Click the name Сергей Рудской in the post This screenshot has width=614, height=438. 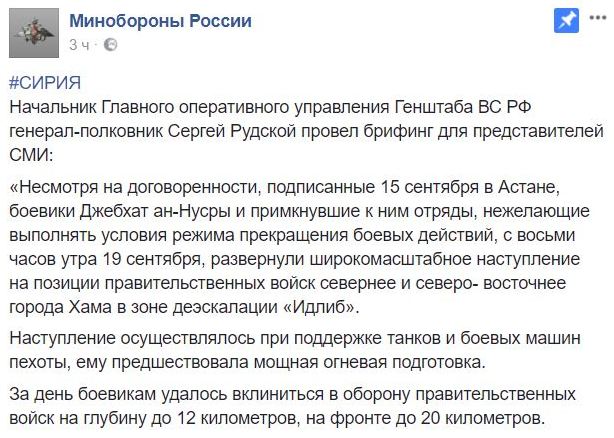point(232,131)
